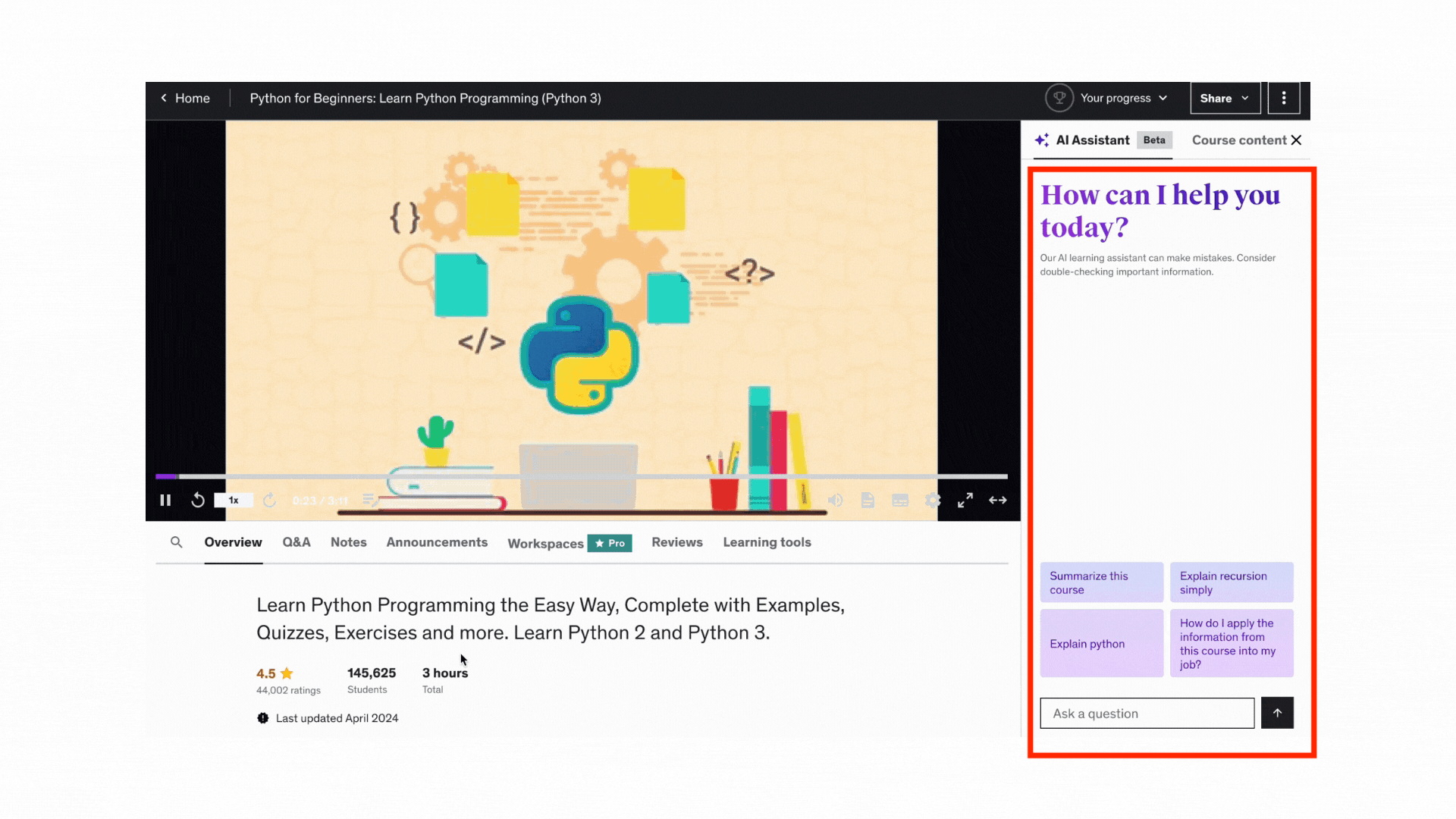Image resolution: width=1456 pixels, height=819 pixels.
Task: Click the settings/gear icon on player
Action: (x=932, y=500)
